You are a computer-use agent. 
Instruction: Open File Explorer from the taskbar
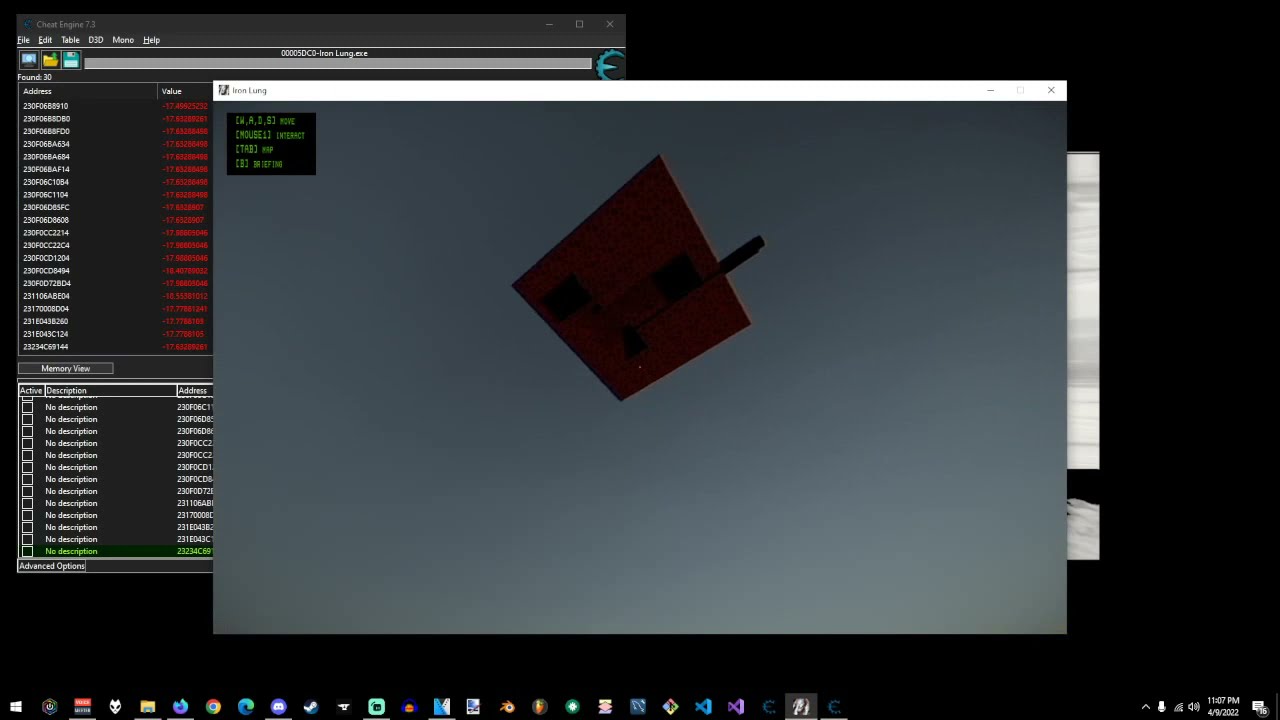coord(147,707)
